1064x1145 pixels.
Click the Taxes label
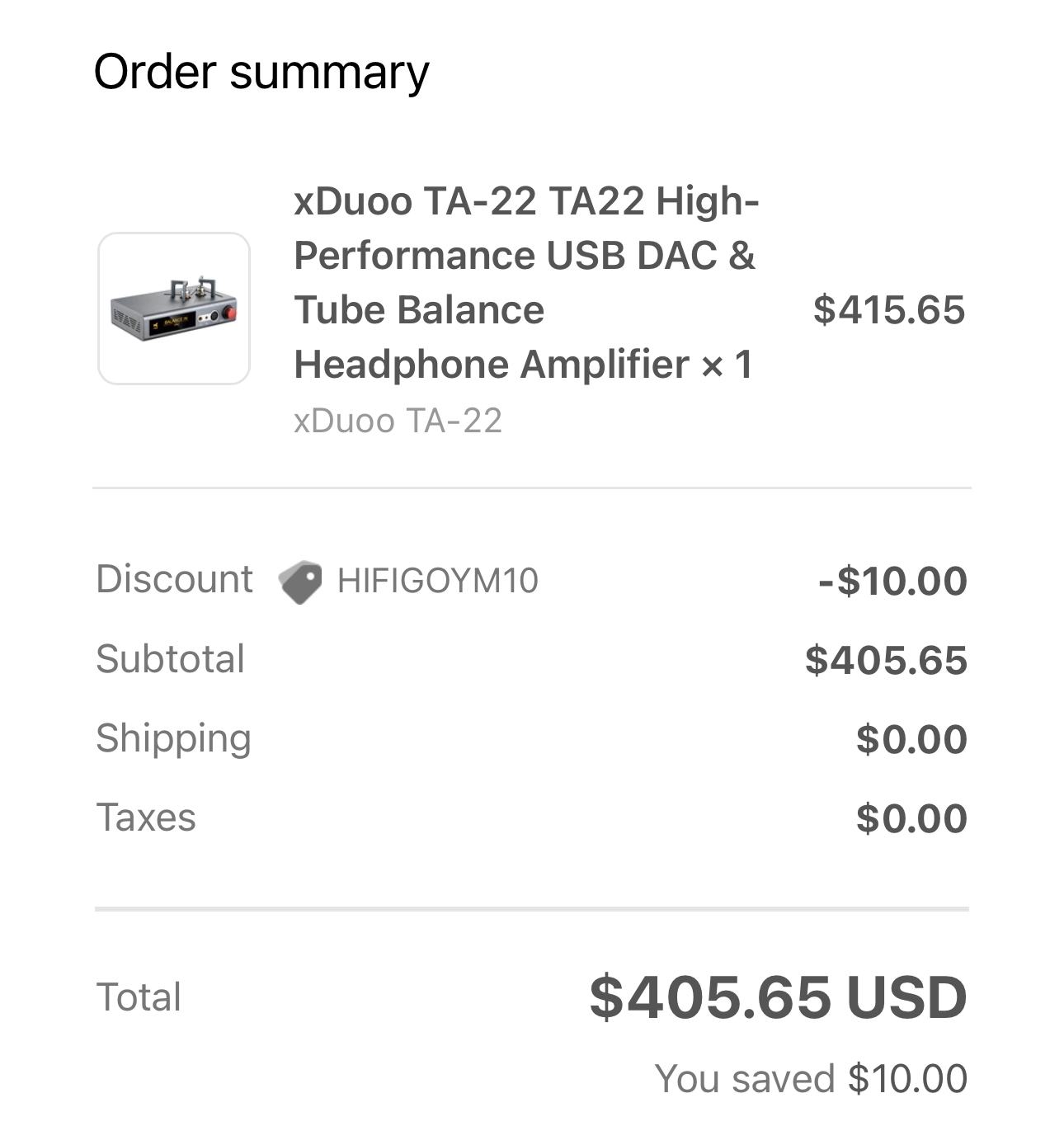click(x=146, y=818)
